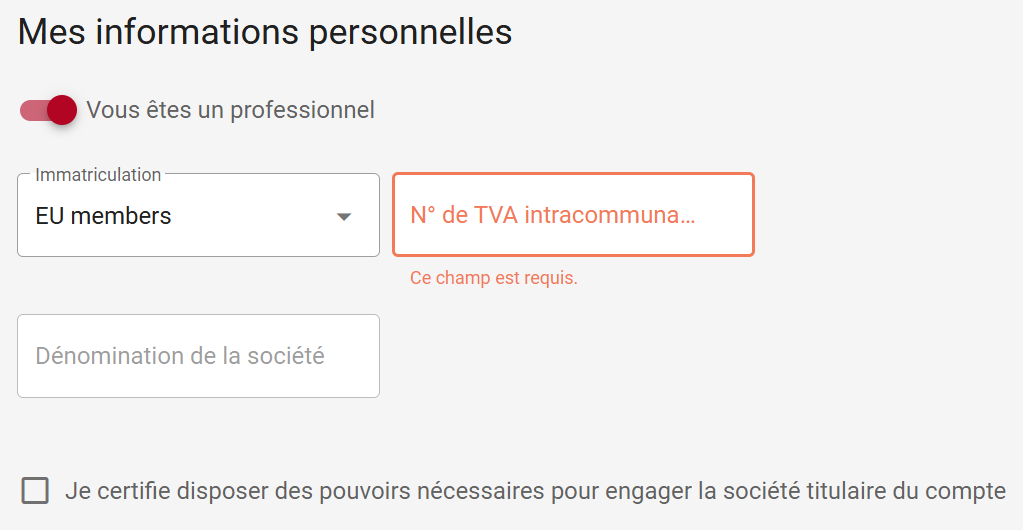Check the "Je certifie disposer des pouvoirs" checkbox
Screen dimensions: 1023x530
(x=35, y=491)
